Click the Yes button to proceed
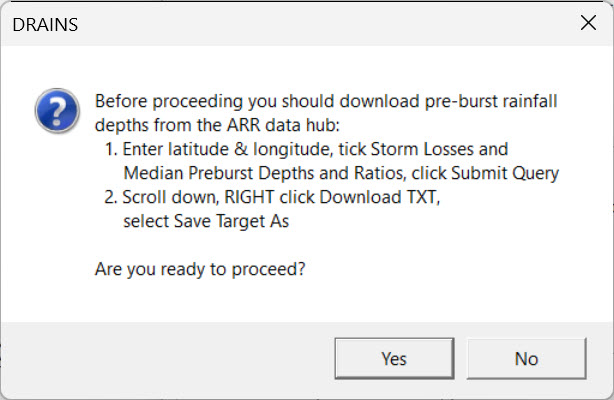This screenshot has width=614, height=400. (x=394, y=358)
